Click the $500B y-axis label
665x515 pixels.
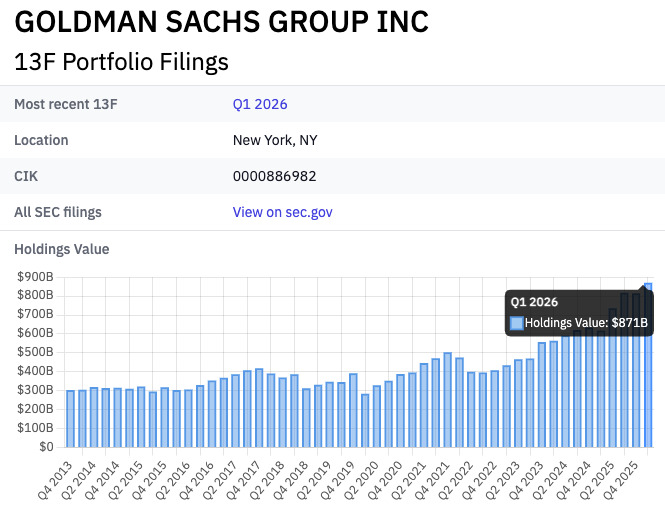tap(35, 352)
